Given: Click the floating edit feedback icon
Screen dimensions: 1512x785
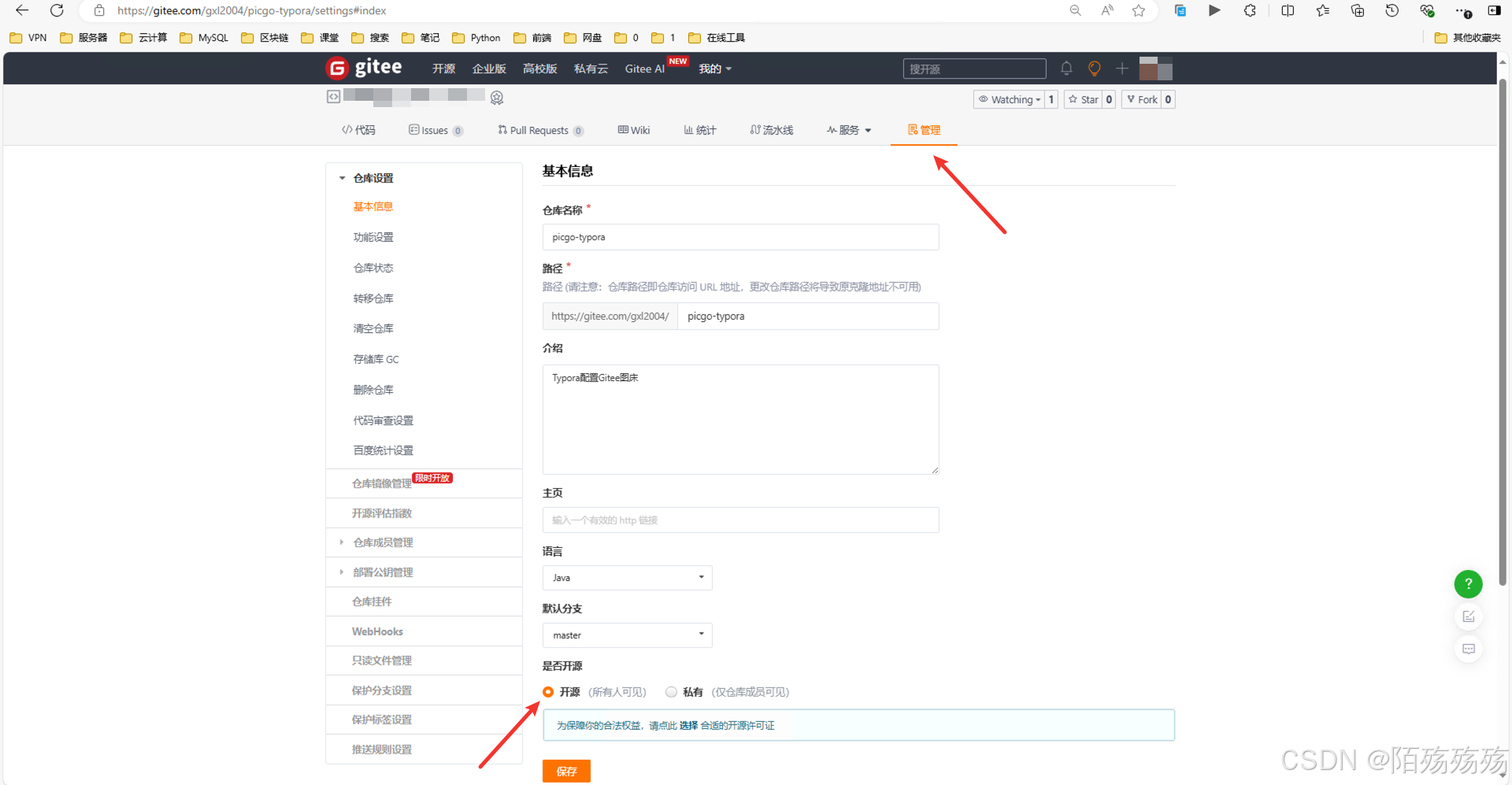Looking at the screenshot, I should tap(1469, 617).
